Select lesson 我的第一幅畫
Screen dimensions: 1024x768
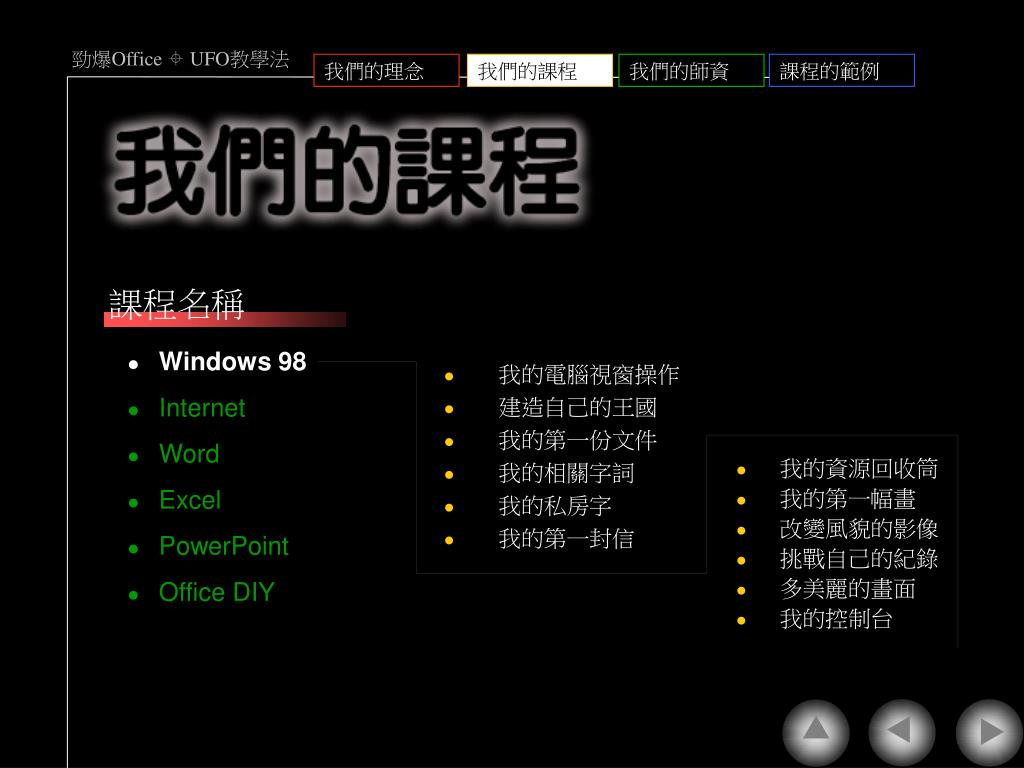pyautogui.click(x=848, y=499)
